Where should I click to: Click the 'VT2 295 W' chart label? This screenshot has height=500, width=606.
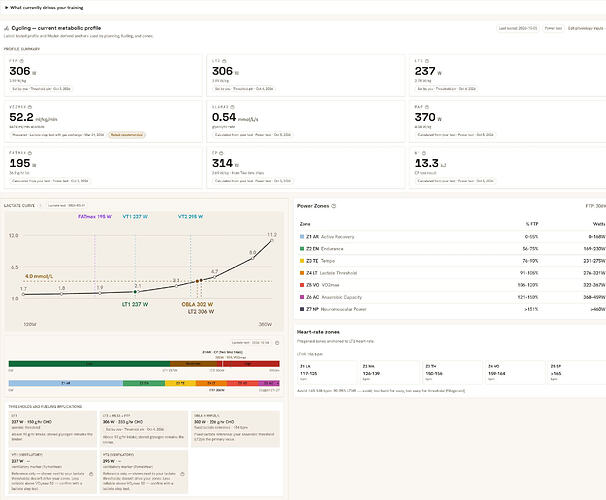(190, 217)
